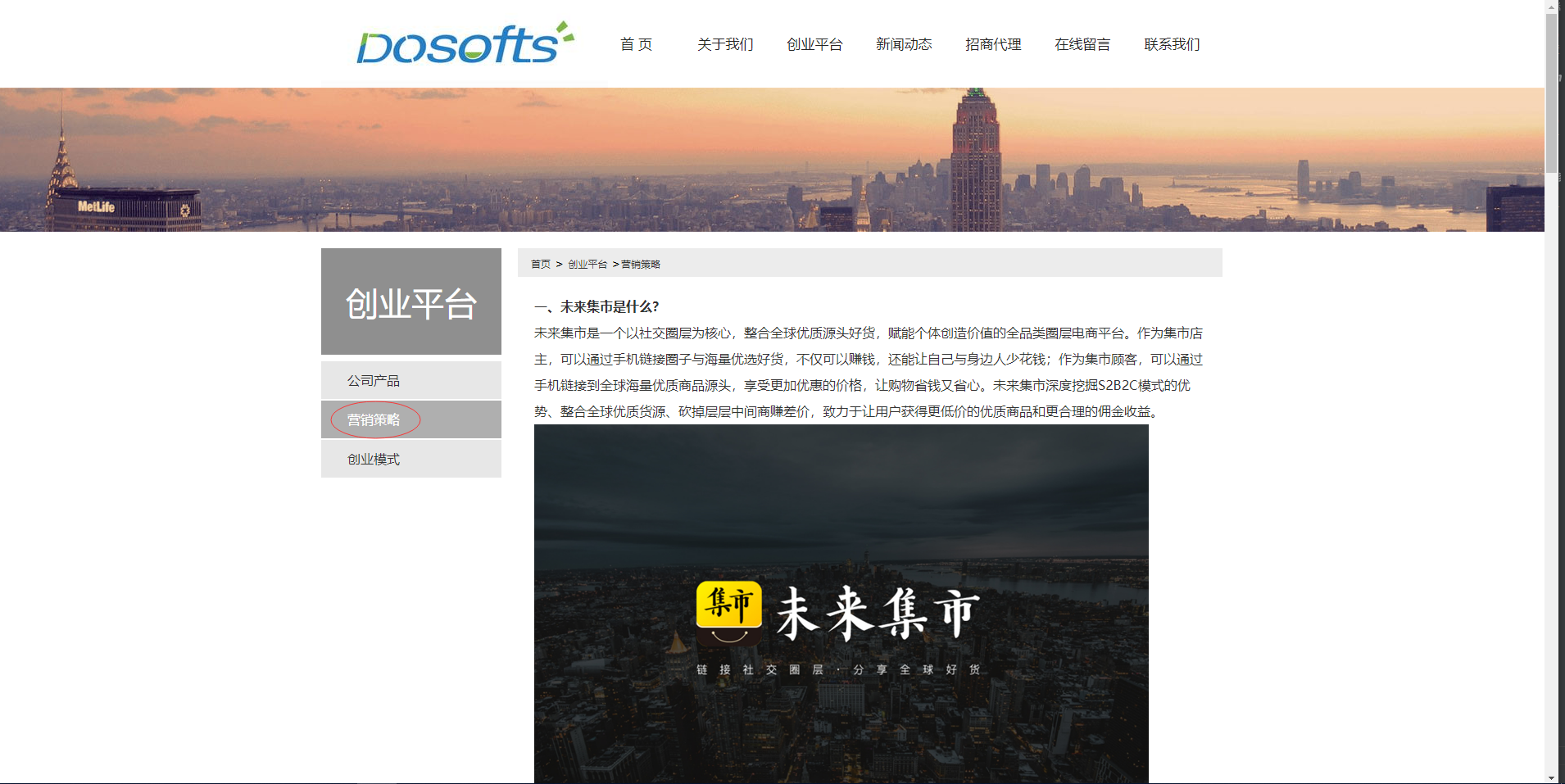Select 招商代理 in the top menu
The image size is (1565, 784).
[x=993, y=44]
